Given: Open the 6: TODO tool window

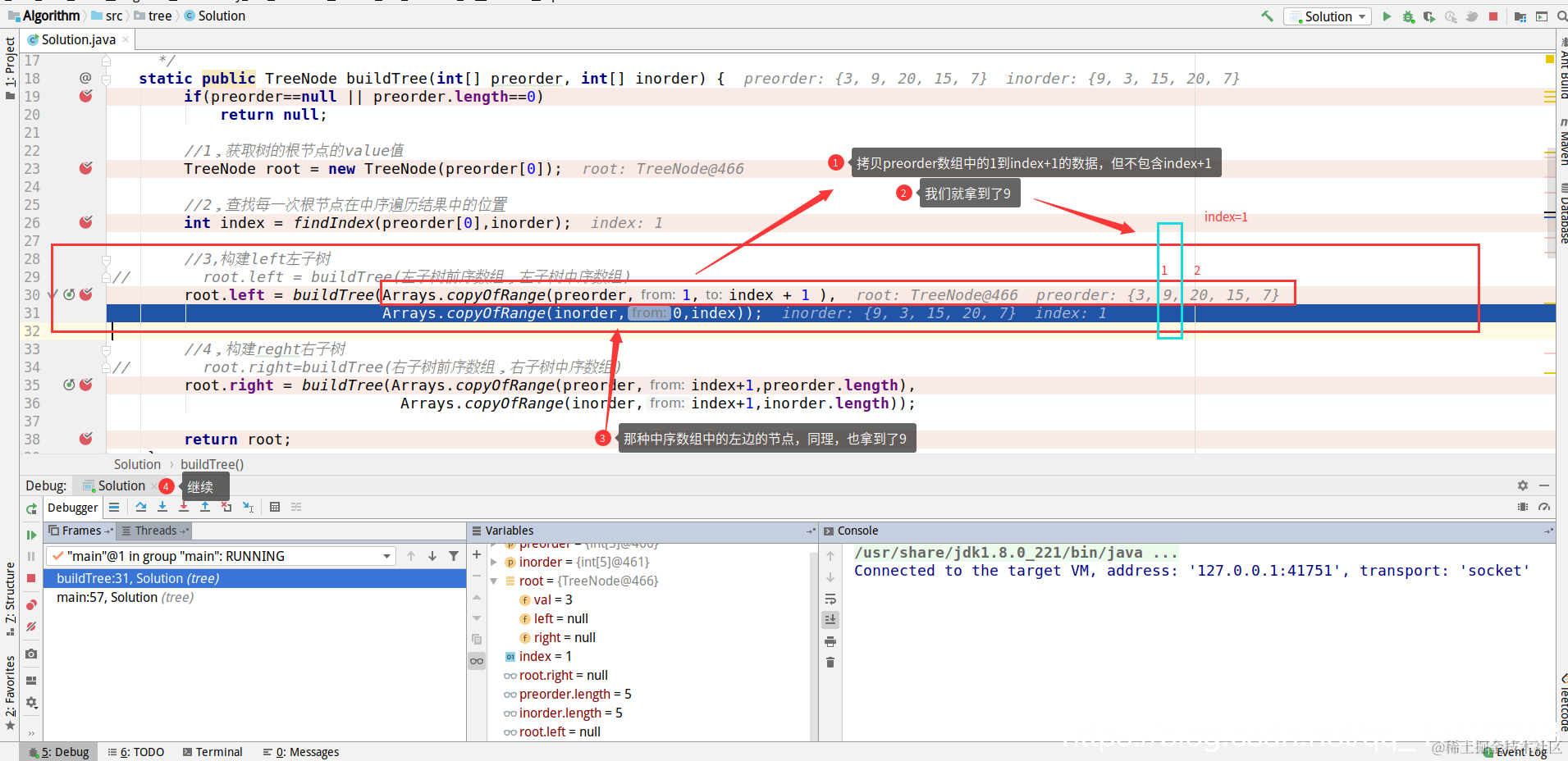Looking at the screenshot, I should 136,752.
